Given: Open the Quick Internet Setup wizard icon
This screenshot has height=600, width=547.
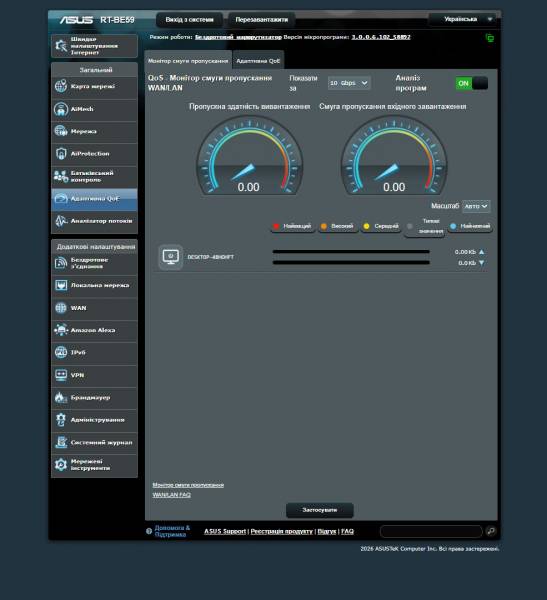Looking at the screenshot, I should 61,46.
